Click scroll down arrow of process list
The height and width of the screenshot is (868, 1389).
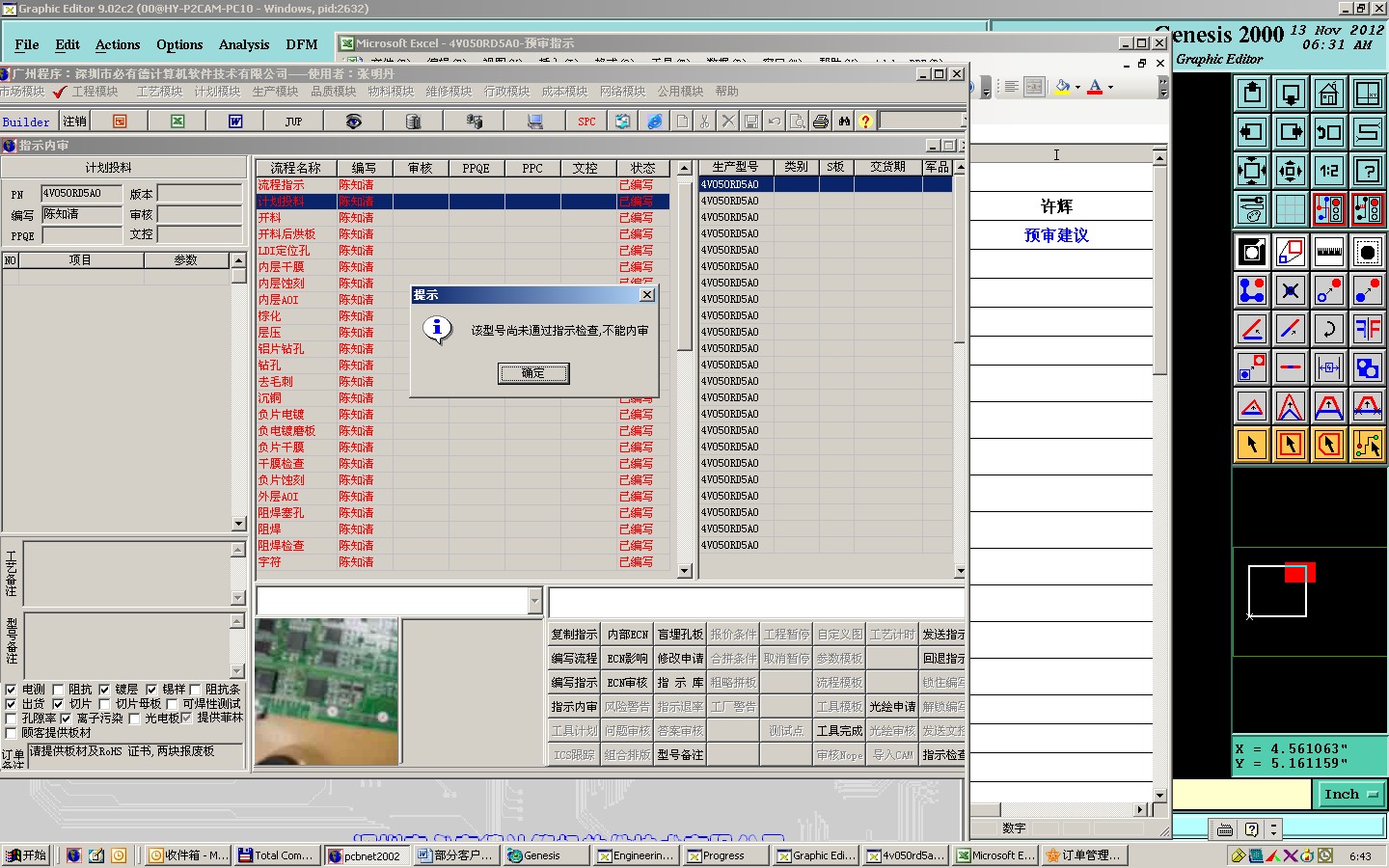[x=685, y=571]
